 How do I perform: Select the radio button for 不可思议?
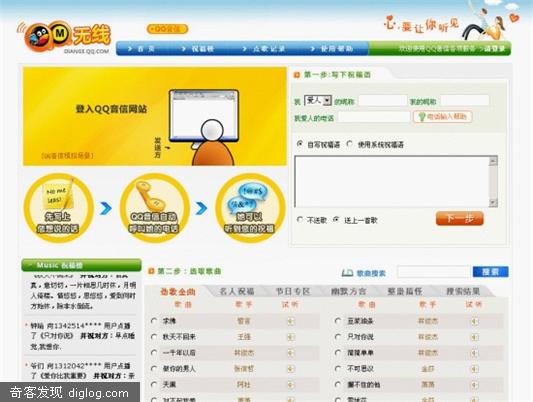(338, 368)
